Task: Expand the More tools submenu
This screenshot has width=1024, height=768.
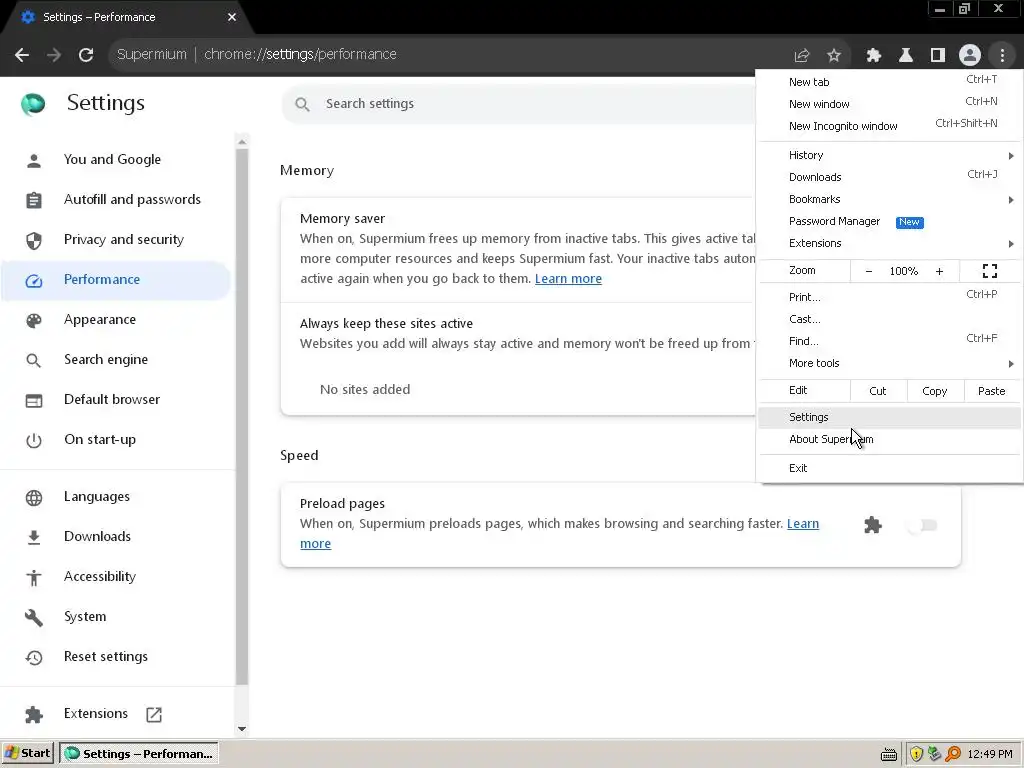Action: (889, 363)
